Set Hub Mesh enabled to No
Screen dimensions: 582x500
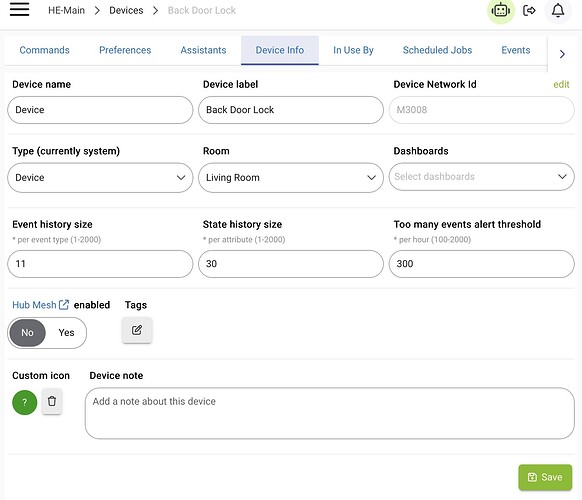point(27,333)
